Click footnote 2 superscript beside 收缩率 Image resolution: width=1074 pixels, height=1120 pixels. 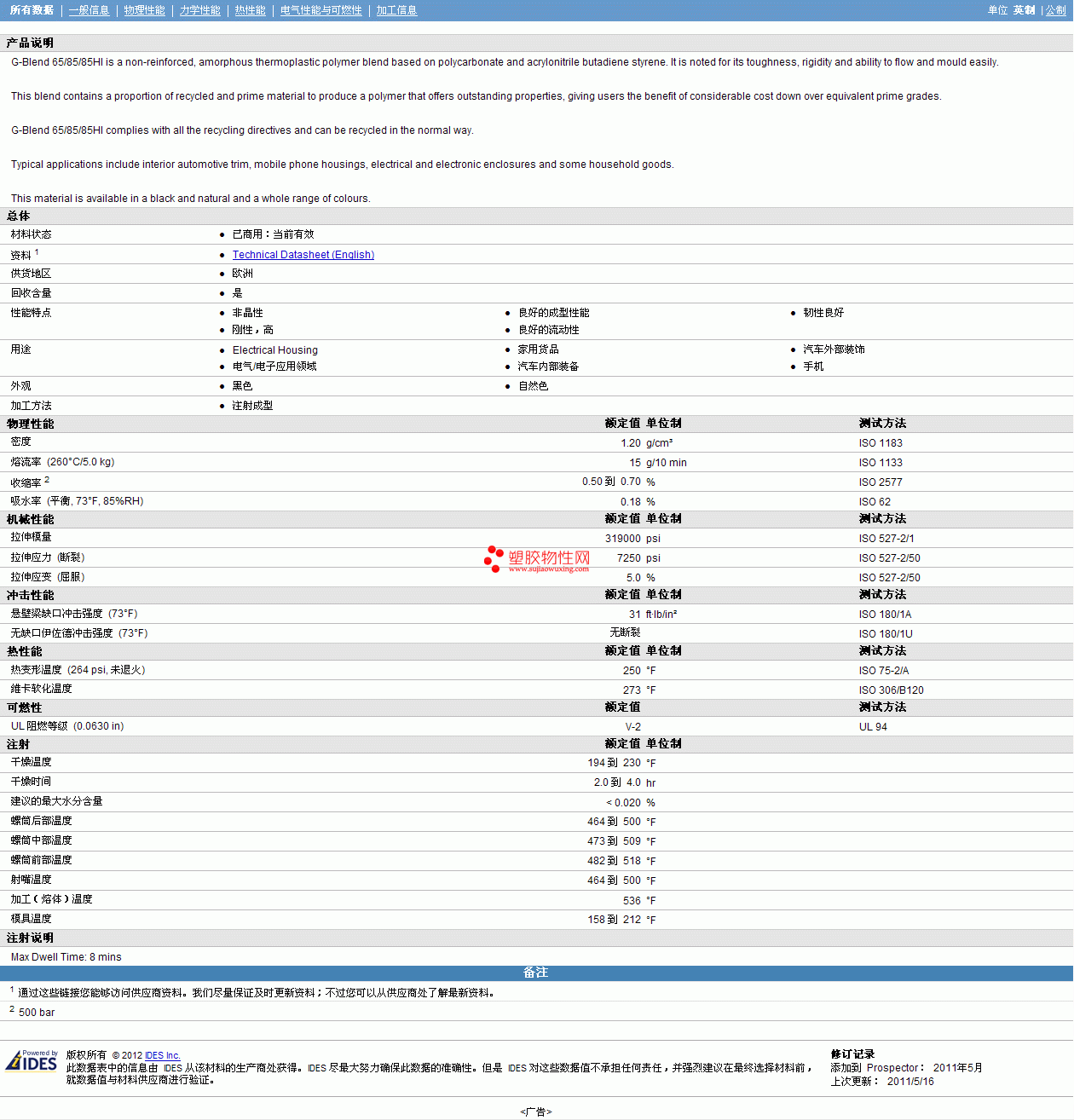coord(47,480)
